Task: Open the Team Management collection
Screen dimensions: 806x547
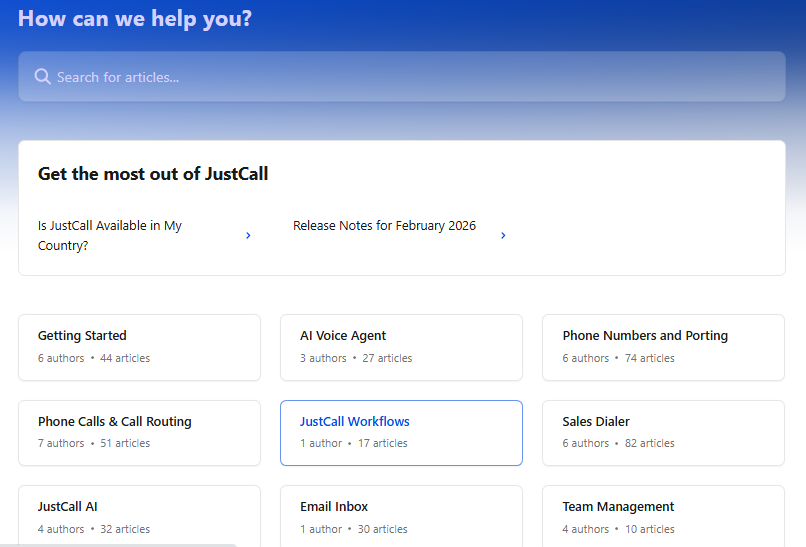Action: [x=664, y=516]
